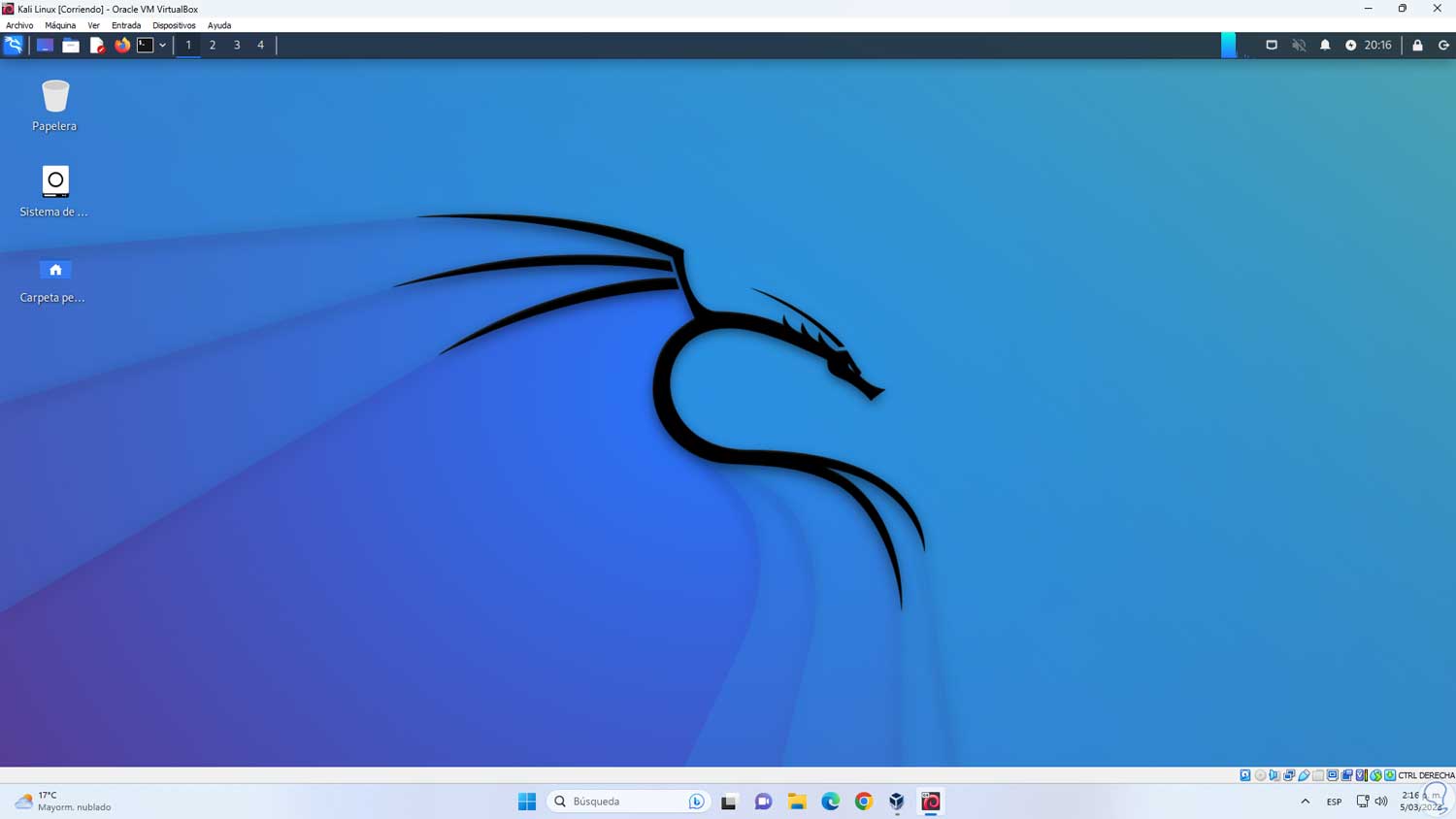Viewport: 1456px width, 819px height.
Task: Expand the terminal launcher dropdown arrow
Action: (162, 45)
